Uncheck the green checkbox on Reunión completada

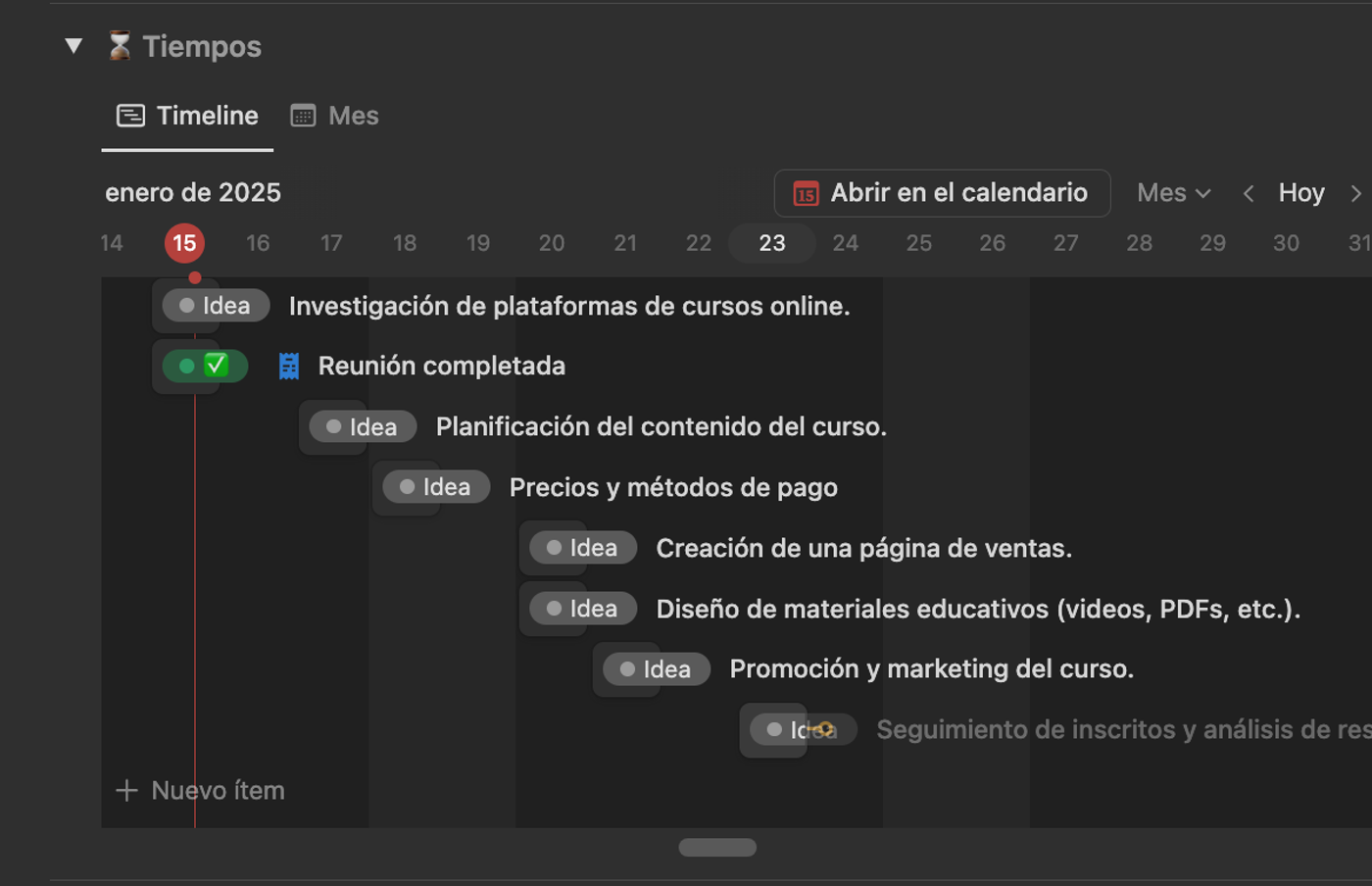point(215,365)
